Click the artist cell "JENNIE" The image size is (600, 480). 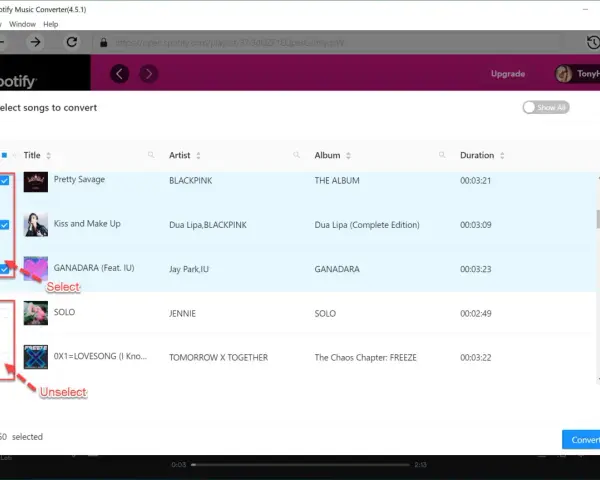point(182,313)
